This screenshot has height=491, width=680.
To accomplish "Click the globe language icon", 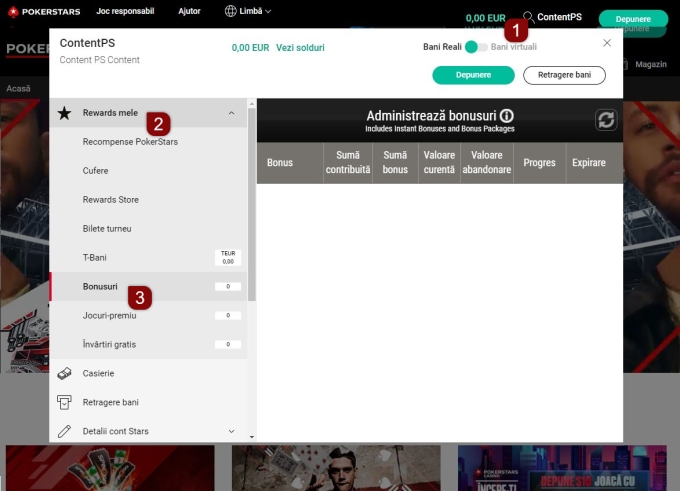I will click(x=230, y=11).
